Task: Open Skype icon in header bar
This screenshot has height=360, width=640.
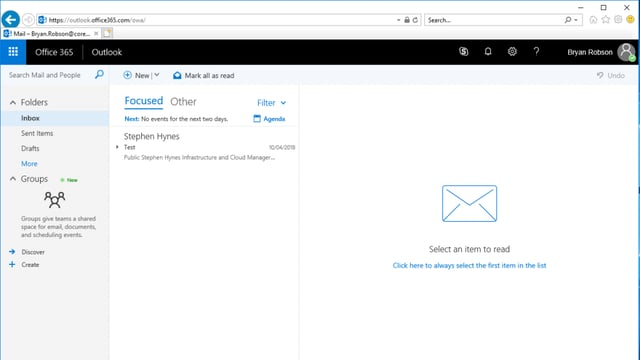Action: pyautogui.click(x=463, y=51)
